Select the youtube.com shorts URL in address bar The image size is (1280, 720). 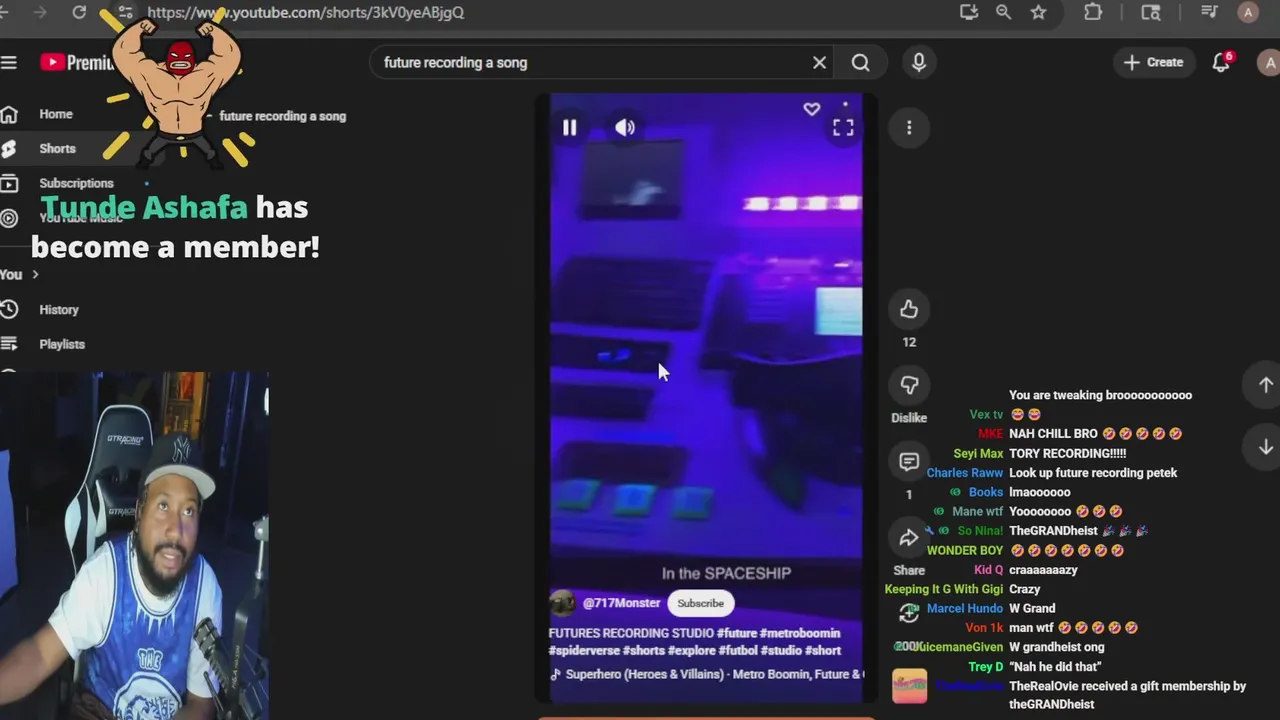[305, 12]
